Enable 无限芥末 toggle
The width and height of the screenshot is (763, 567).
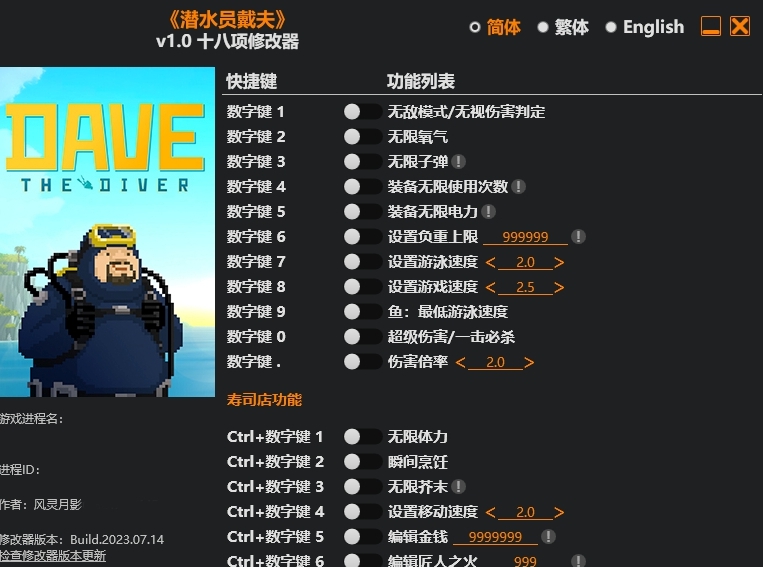(x=363, y=487)
